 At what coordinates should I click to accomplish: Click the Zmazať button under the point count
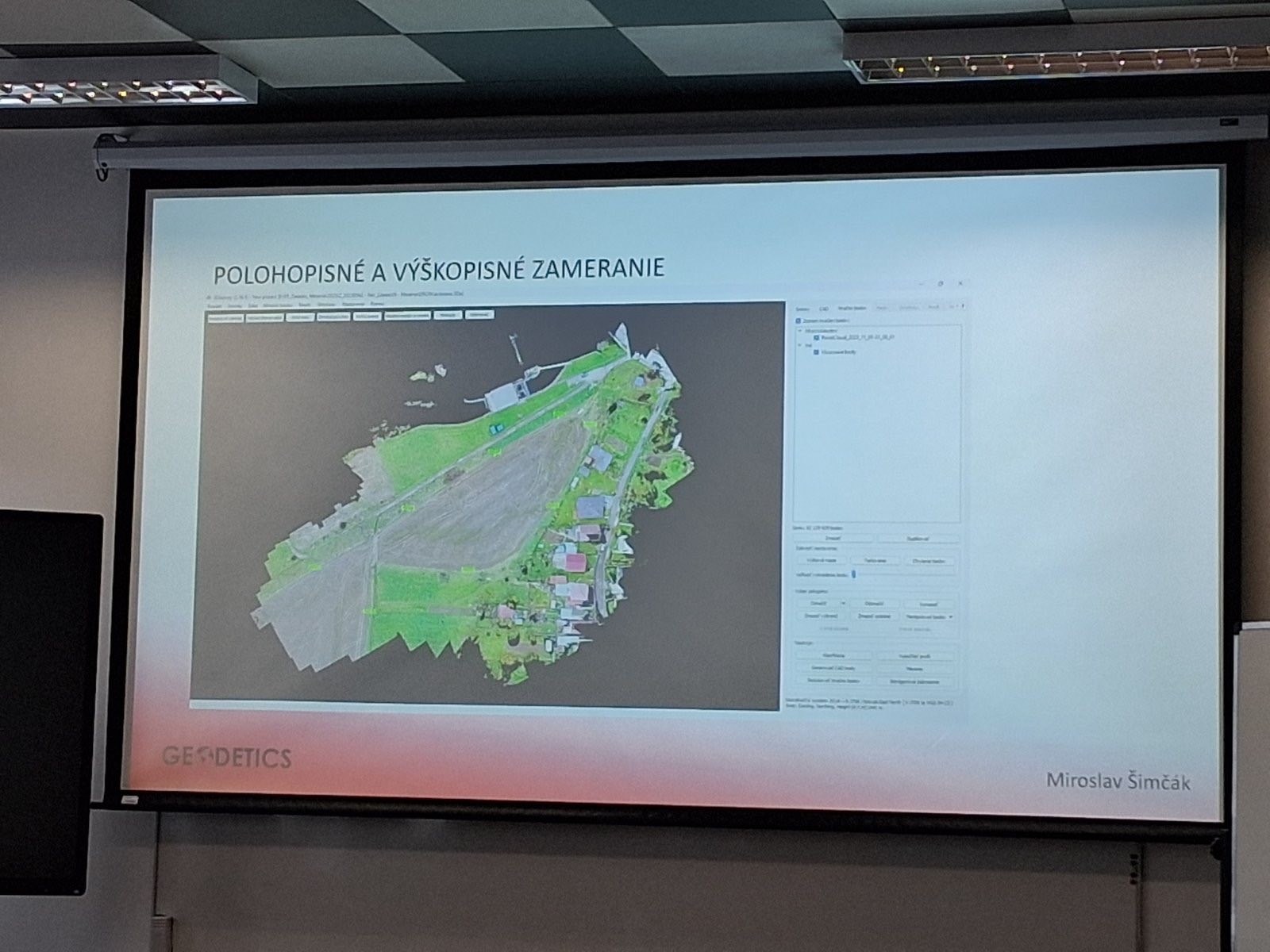[x=833, y=539]
